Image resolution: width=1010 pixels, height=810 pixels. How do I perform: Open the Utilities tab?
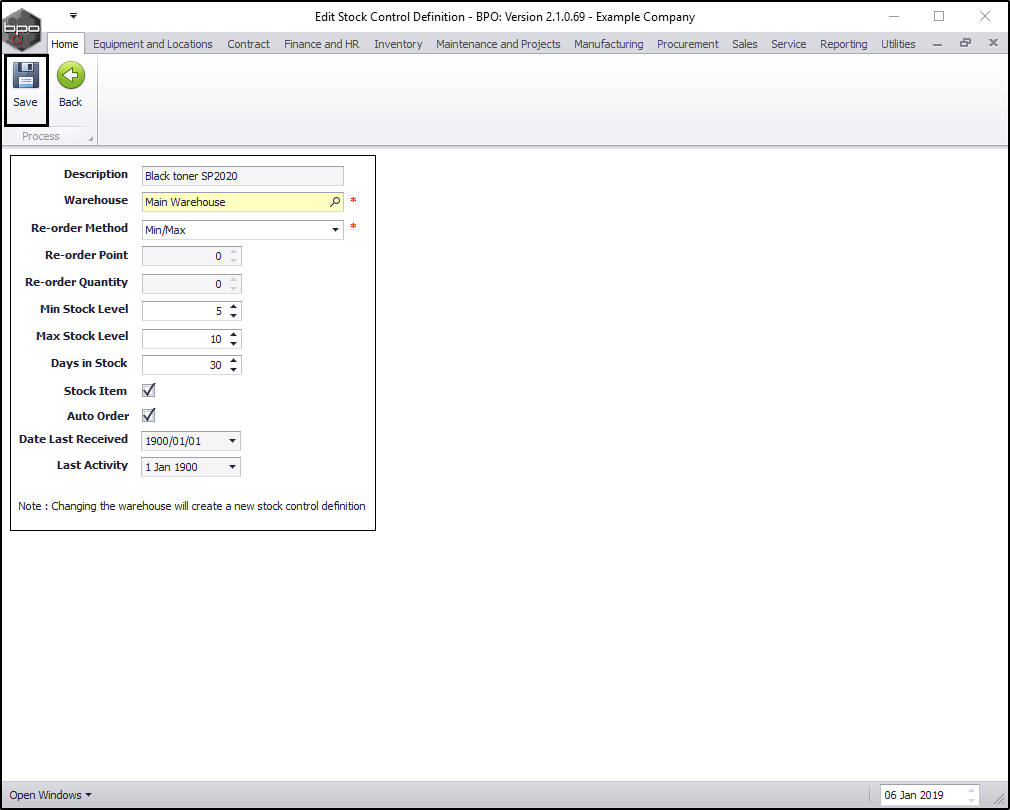[898, 44]
